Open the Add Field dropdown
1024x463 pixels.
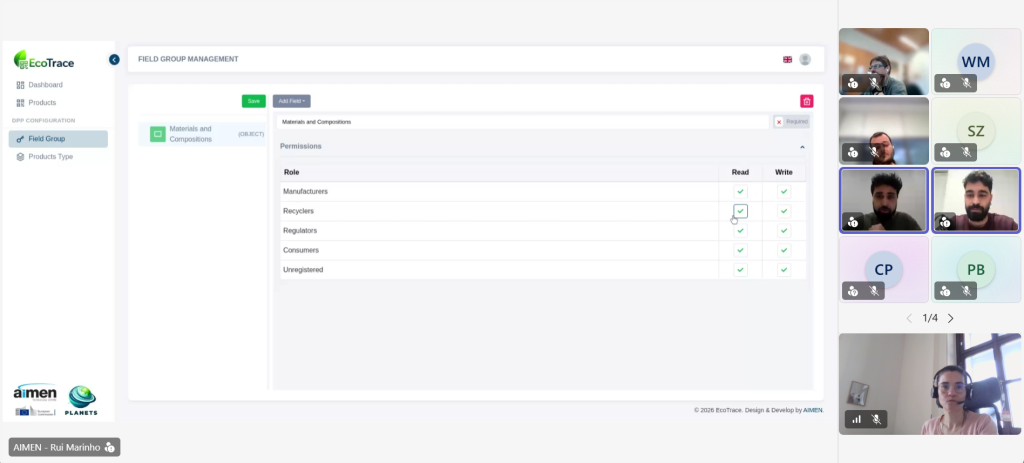tap(291, 101)
